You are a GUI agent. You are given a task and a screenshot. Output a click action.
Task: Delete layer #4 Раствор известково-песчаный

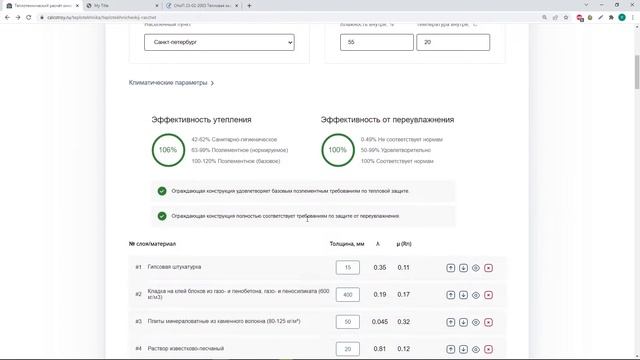pyautogui.click(x=489, y=349)
